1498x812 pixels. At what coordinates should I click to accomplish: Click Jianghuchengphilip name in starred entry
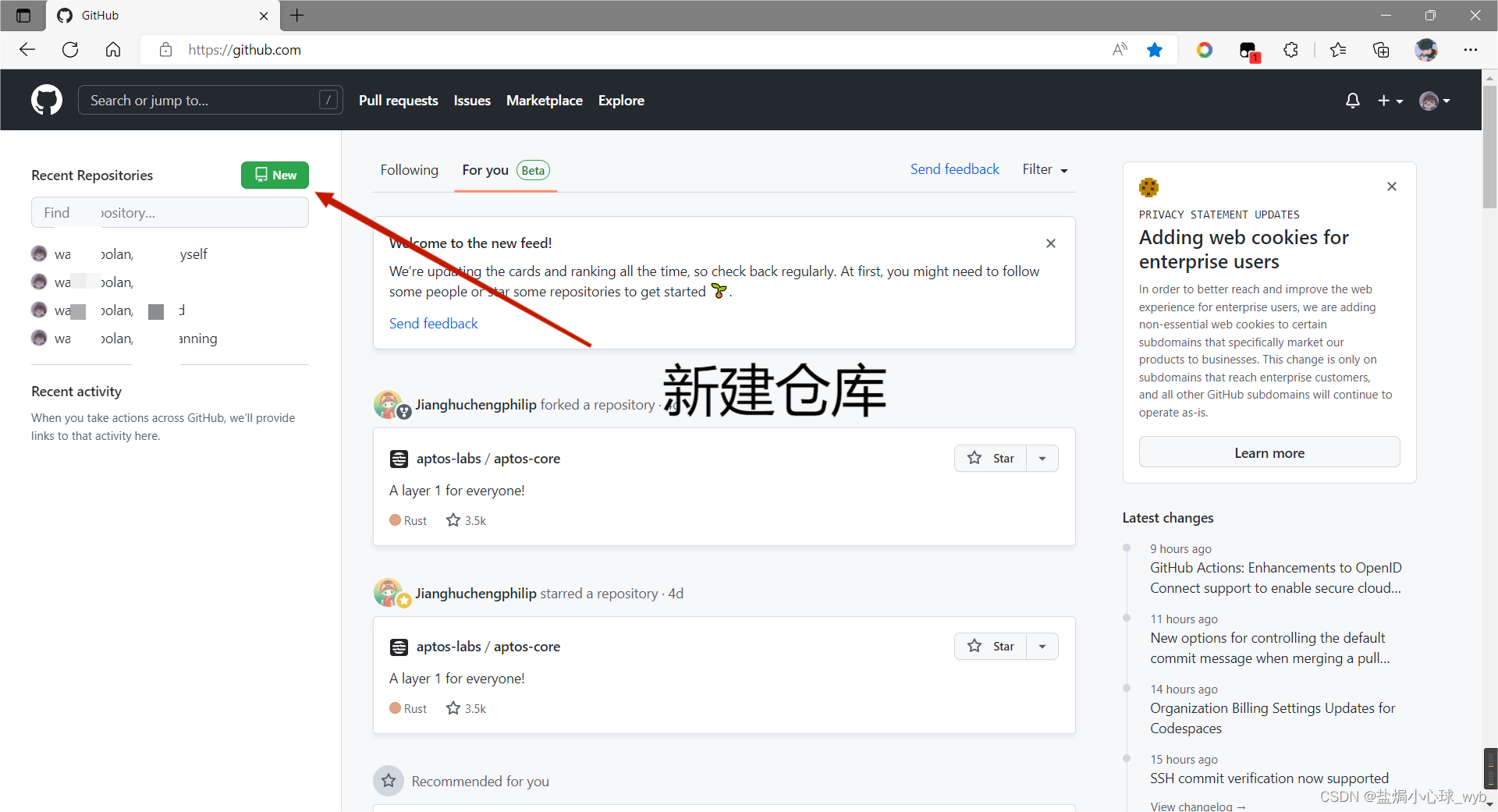476,594
